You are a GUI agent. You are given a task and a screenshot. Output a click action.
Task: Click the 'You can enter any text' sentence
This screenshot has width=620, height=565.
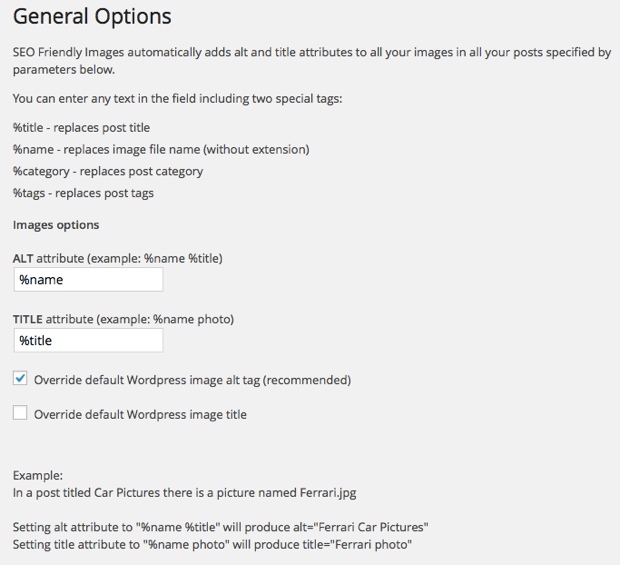pos(177,99)
